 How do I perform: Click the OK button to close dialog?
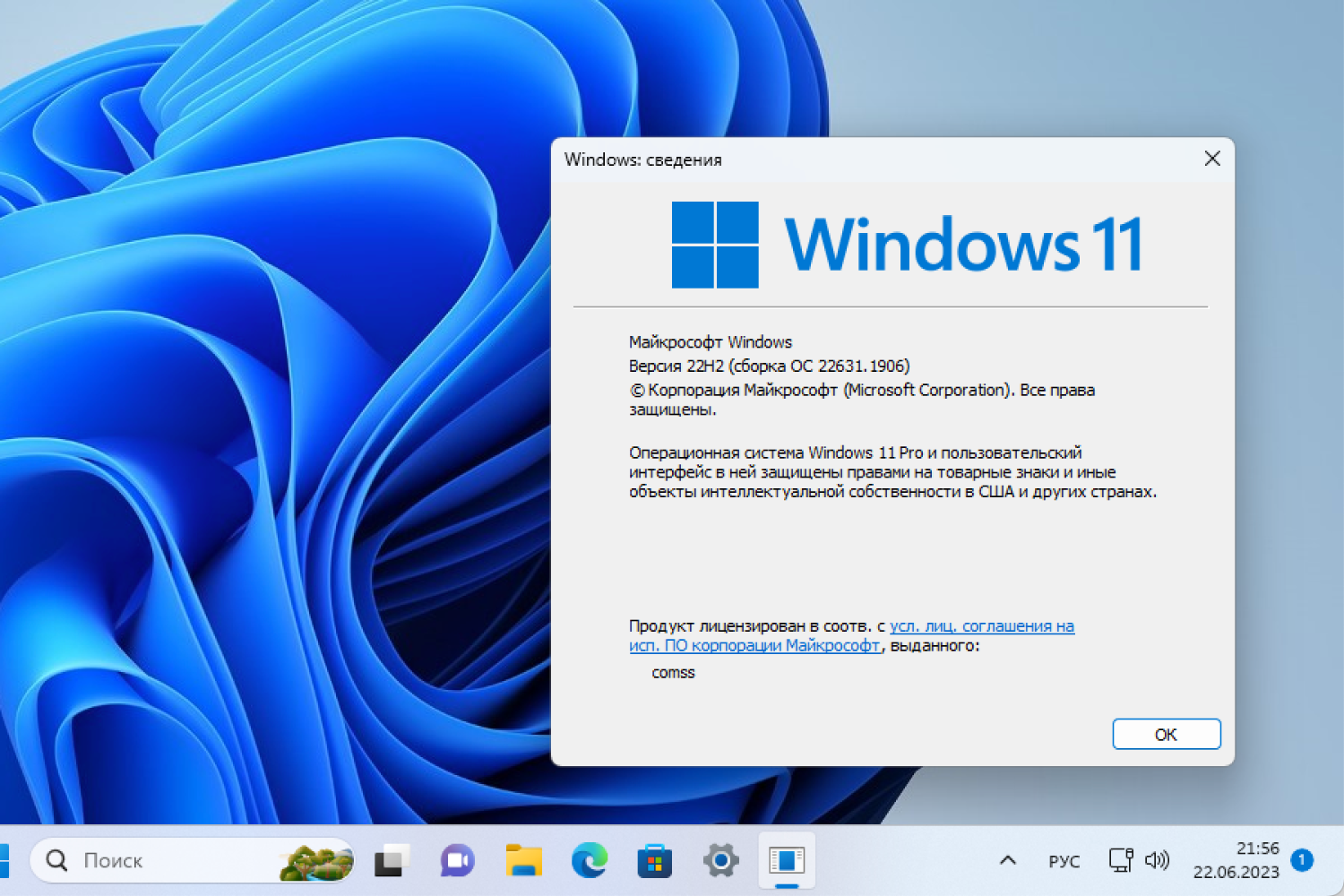(x=1166, y=734)
